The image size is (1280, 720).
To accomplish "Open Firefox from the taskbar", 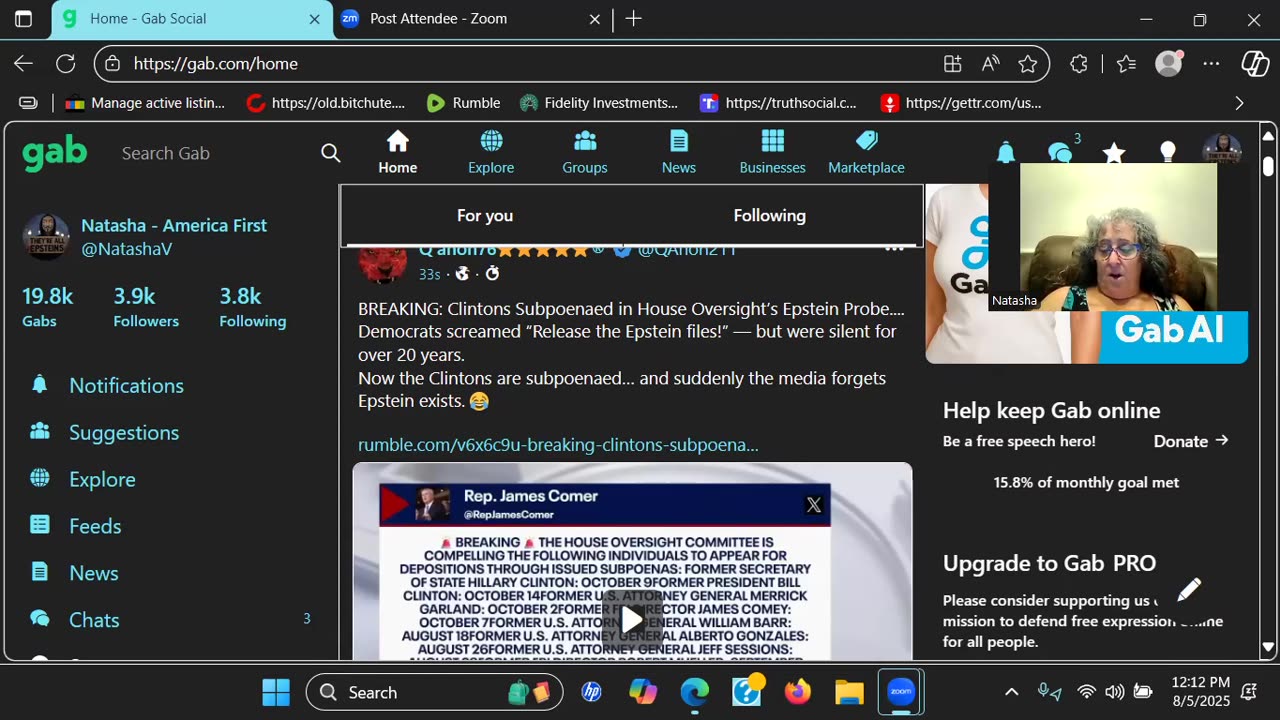I will [797, 692].
